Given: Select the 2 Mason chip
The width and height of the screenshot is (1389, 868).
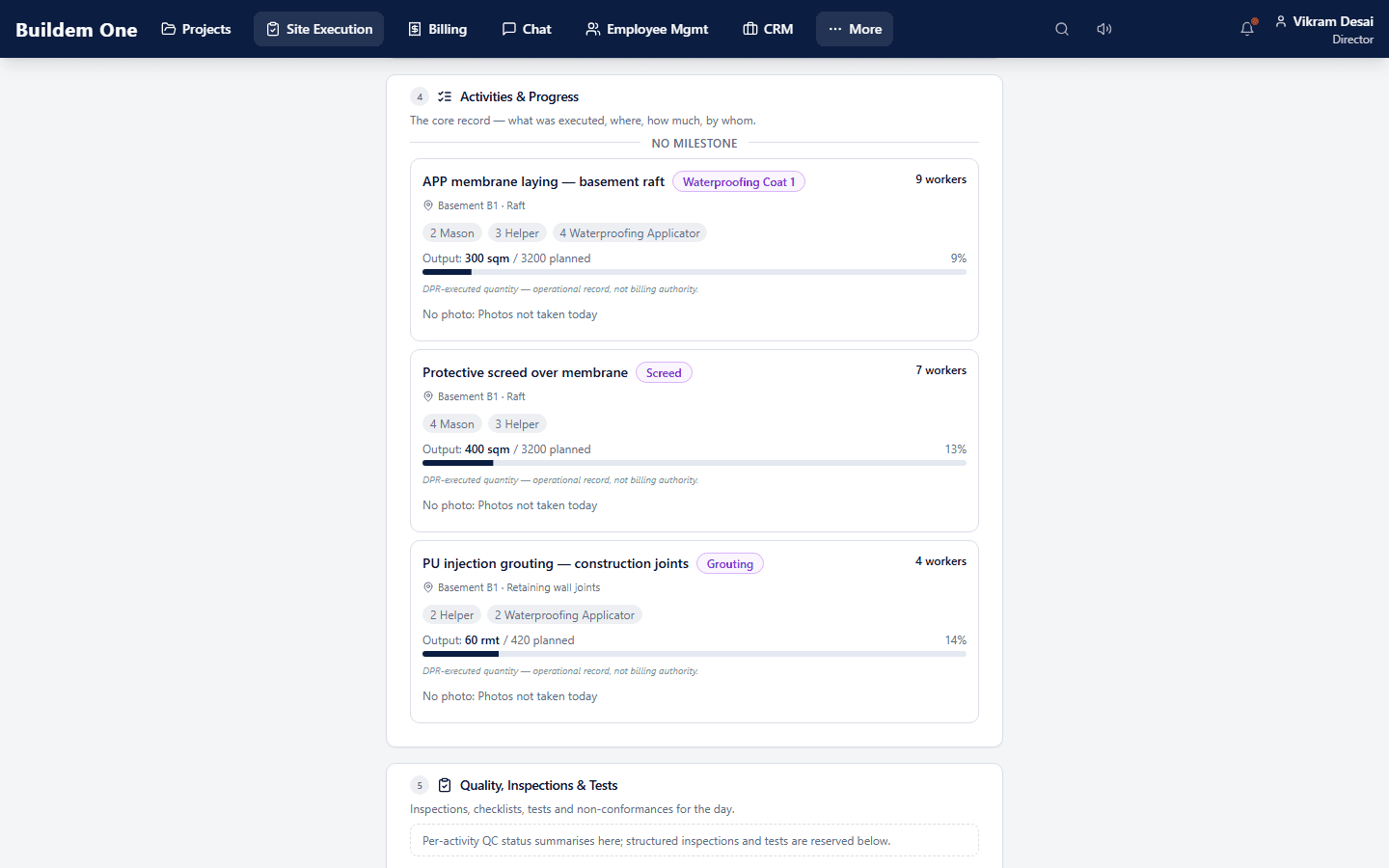Looking at the screenshot, I should (x=452, y=233).
